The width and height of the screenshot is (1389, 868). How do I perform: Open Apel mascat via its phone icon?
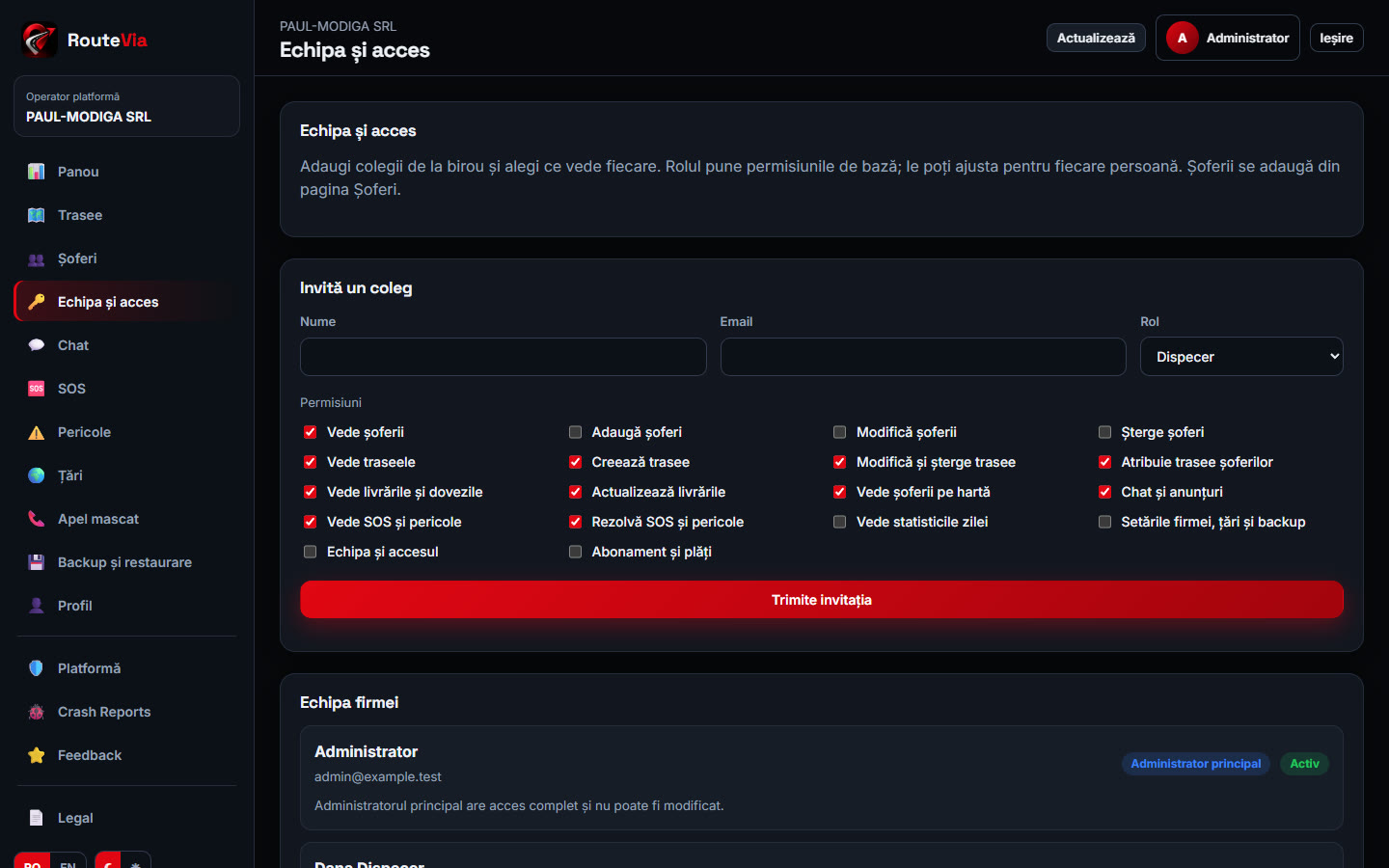pos(37,519)
